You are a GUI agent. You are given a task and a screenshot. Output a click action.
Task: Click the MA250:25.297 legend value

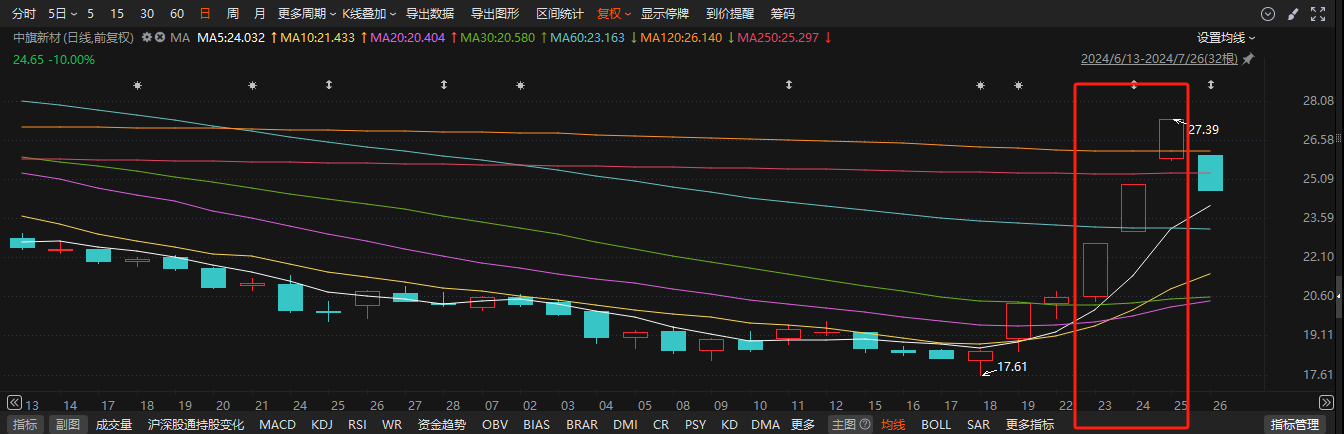click(x=778, y=37)
